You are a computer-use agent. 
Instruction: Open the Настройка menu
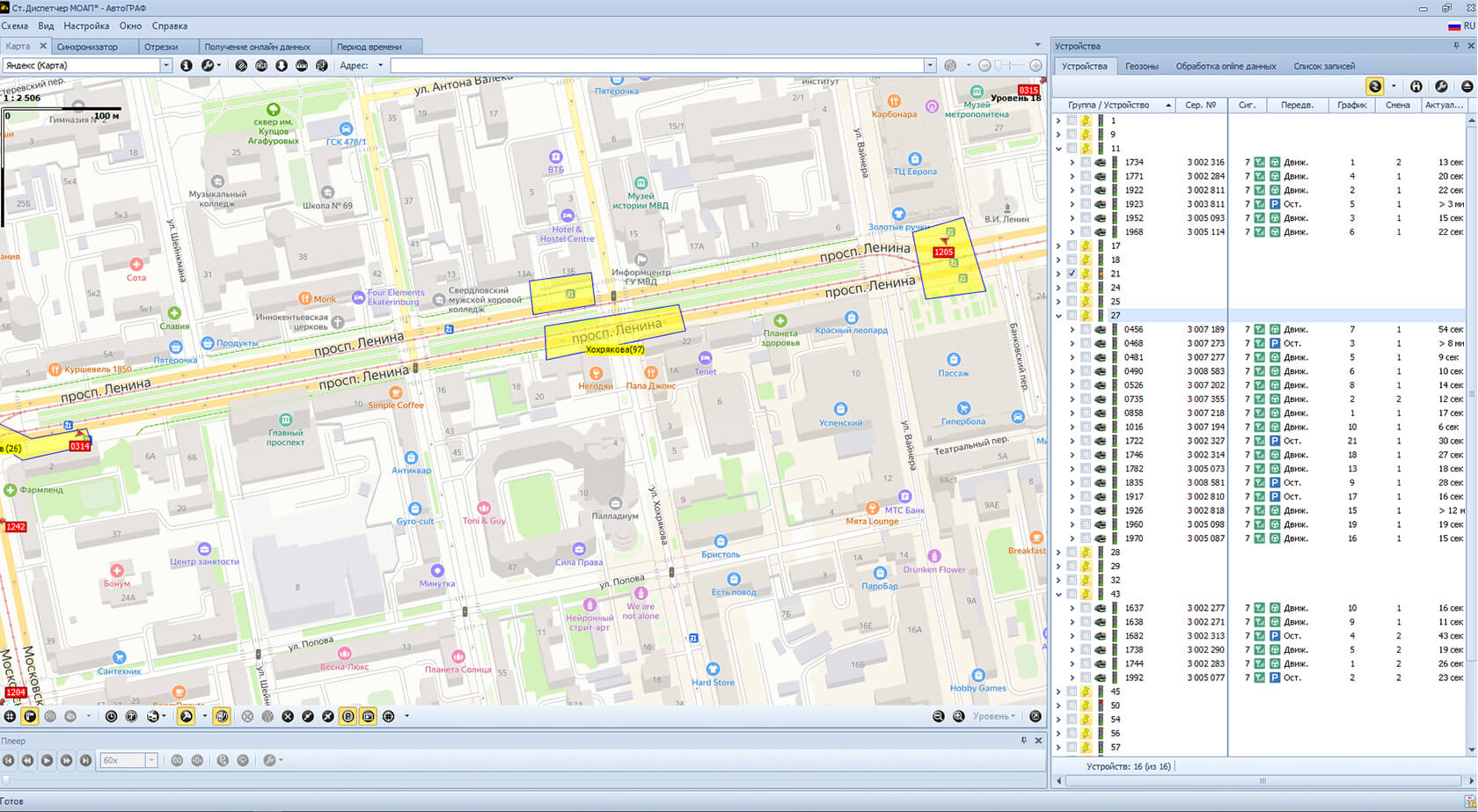[86, 26]
